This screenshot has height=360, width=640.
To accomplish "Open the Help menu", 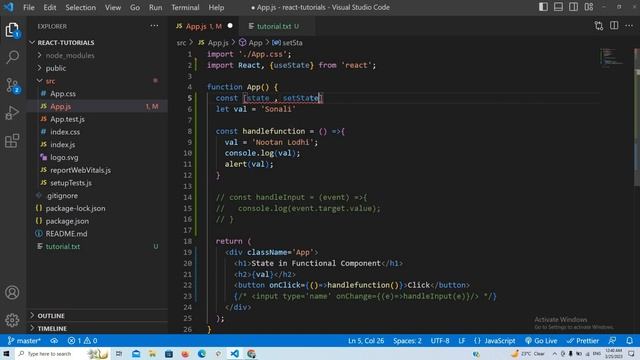I will pyautogui.click(x=216, y=7).
